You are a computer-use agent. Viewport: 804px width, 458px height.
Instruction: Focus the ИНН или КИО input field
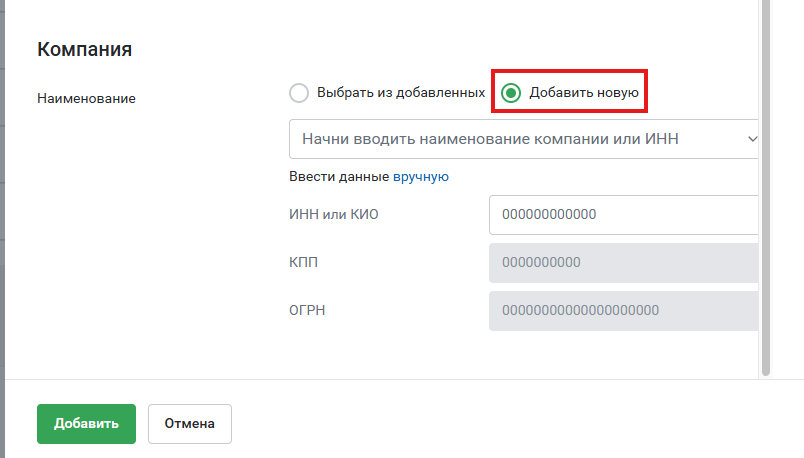tap(624, 214)
